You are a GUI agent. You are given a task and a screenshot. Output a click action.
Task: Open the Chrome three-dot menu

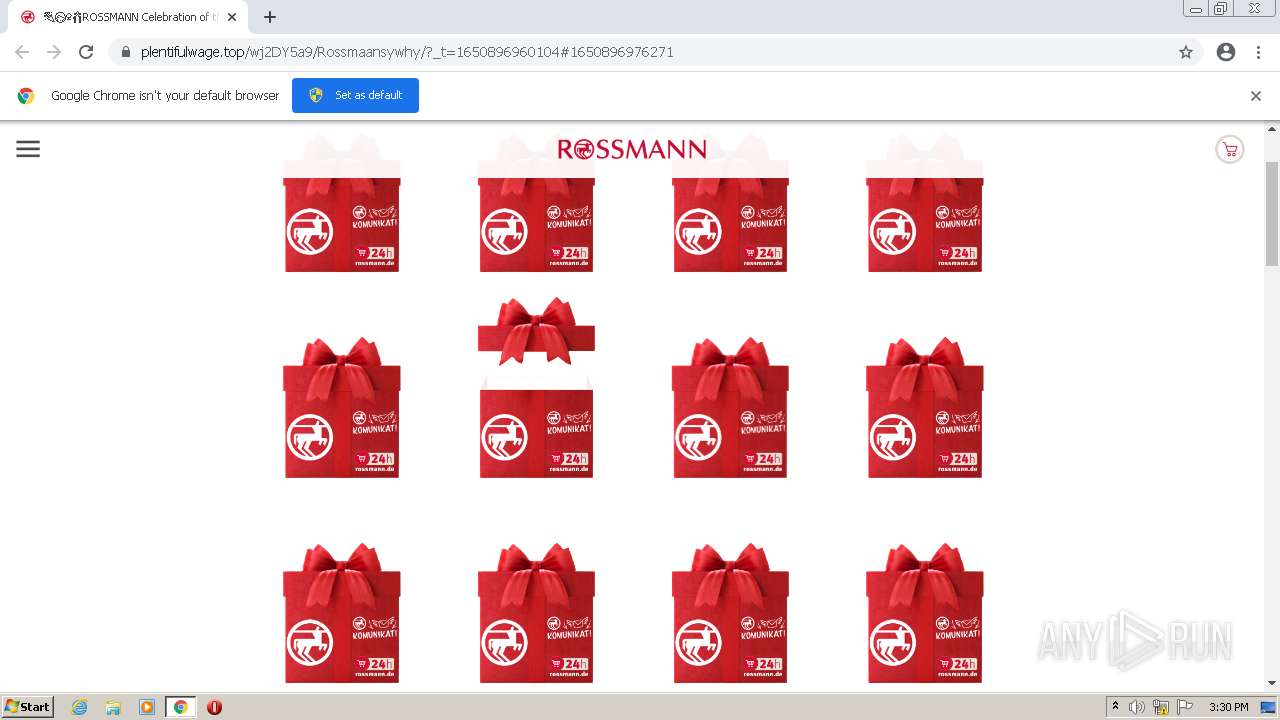point(1258,52)
